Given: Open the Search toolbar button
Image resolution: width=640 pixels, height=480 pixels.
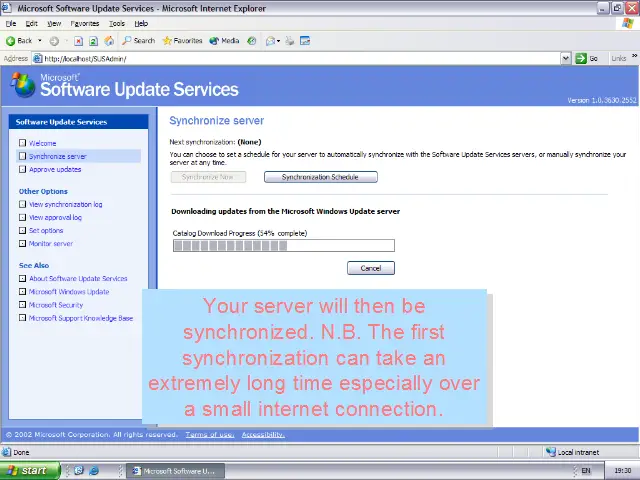Looking at the screenshot, I should tap(138, 40).
